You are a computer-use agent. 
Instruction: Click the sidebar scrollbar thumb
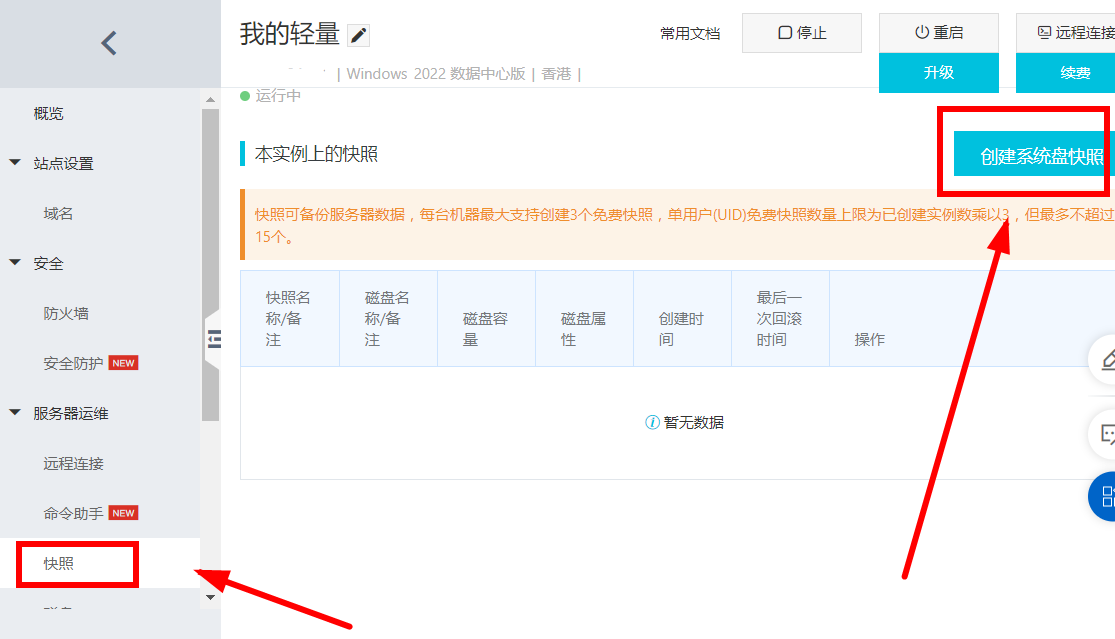point(210,264)
